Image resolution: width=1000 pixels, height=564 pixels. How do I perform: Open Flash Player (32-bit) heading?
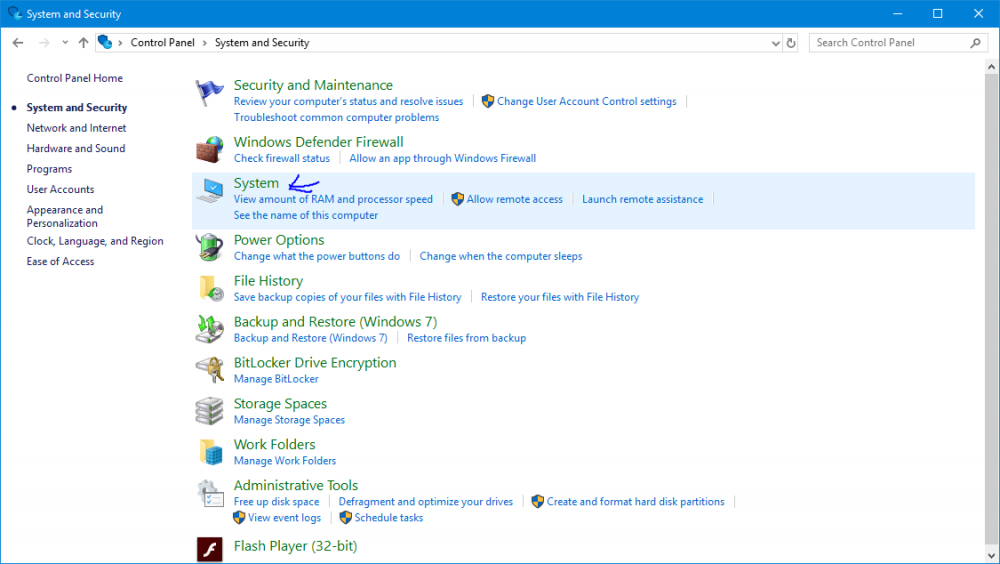295,546
